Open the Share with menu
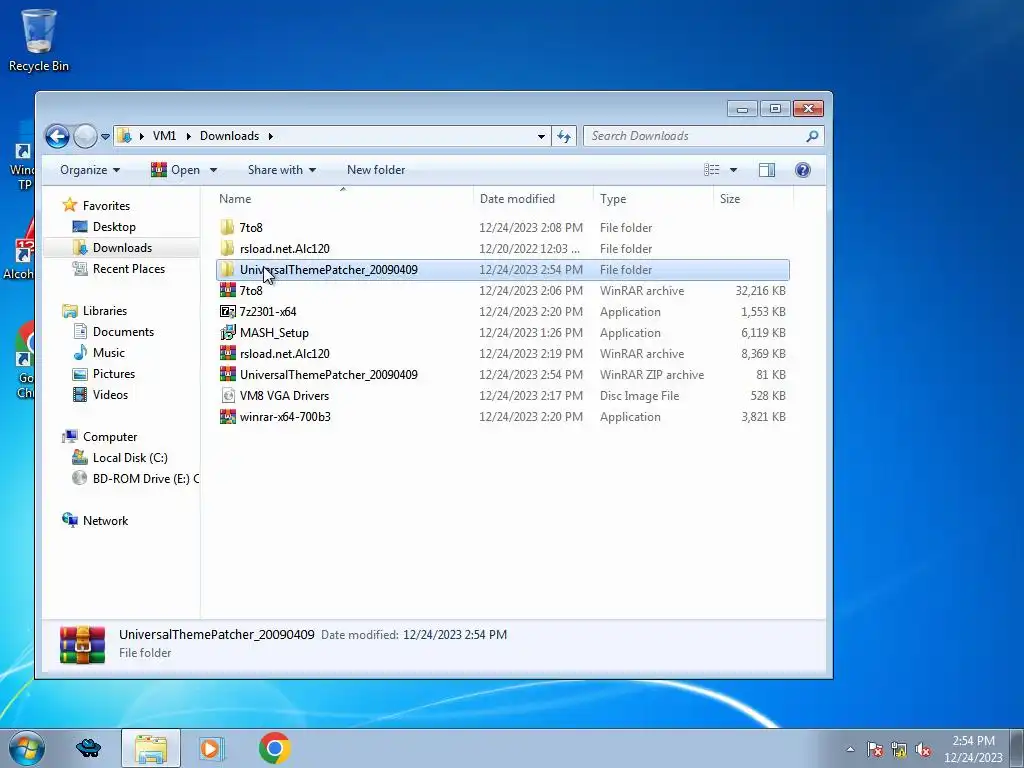Screen dimensions: 1024x768 [x=281, y=170]
